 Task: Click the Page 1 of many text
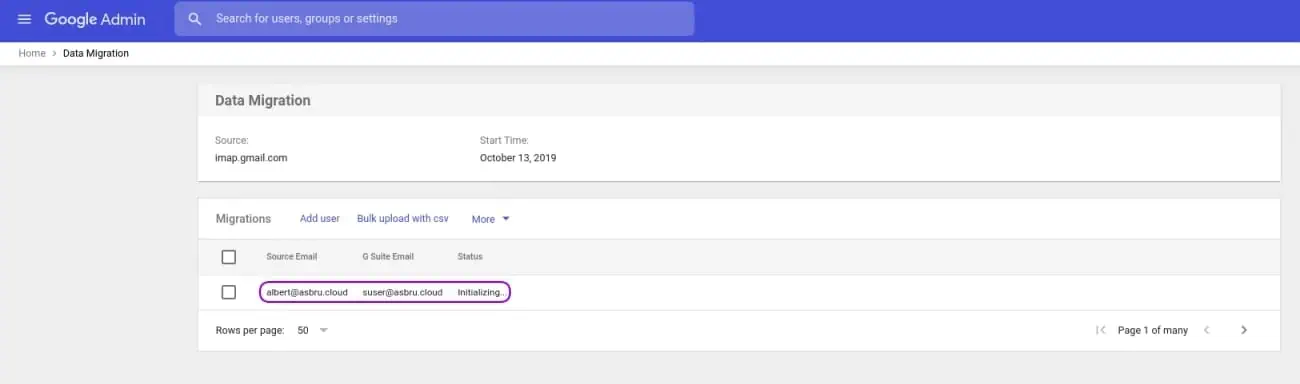pos(1153,330)
